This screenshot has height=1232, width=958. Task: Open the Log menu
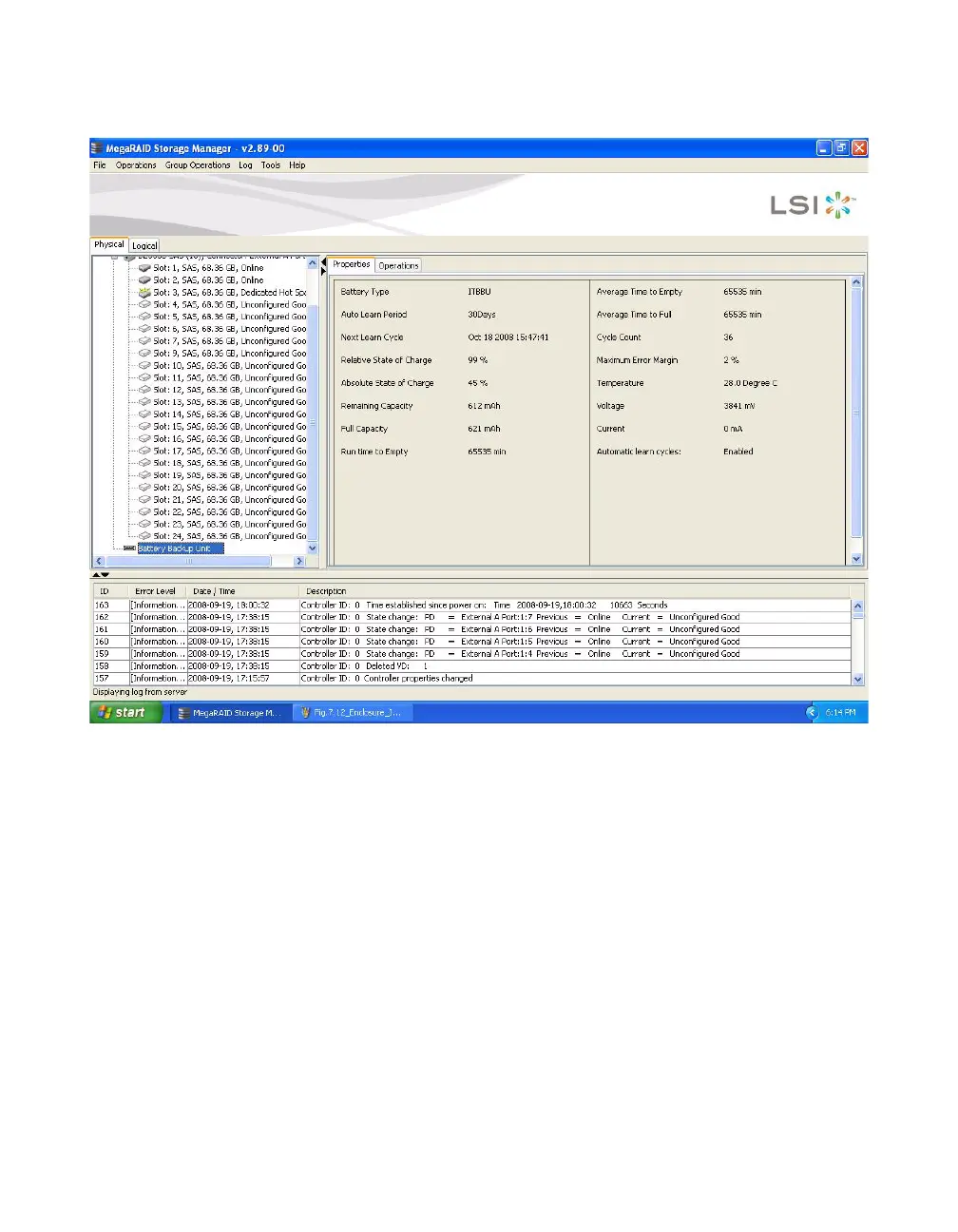pos(245,165)
